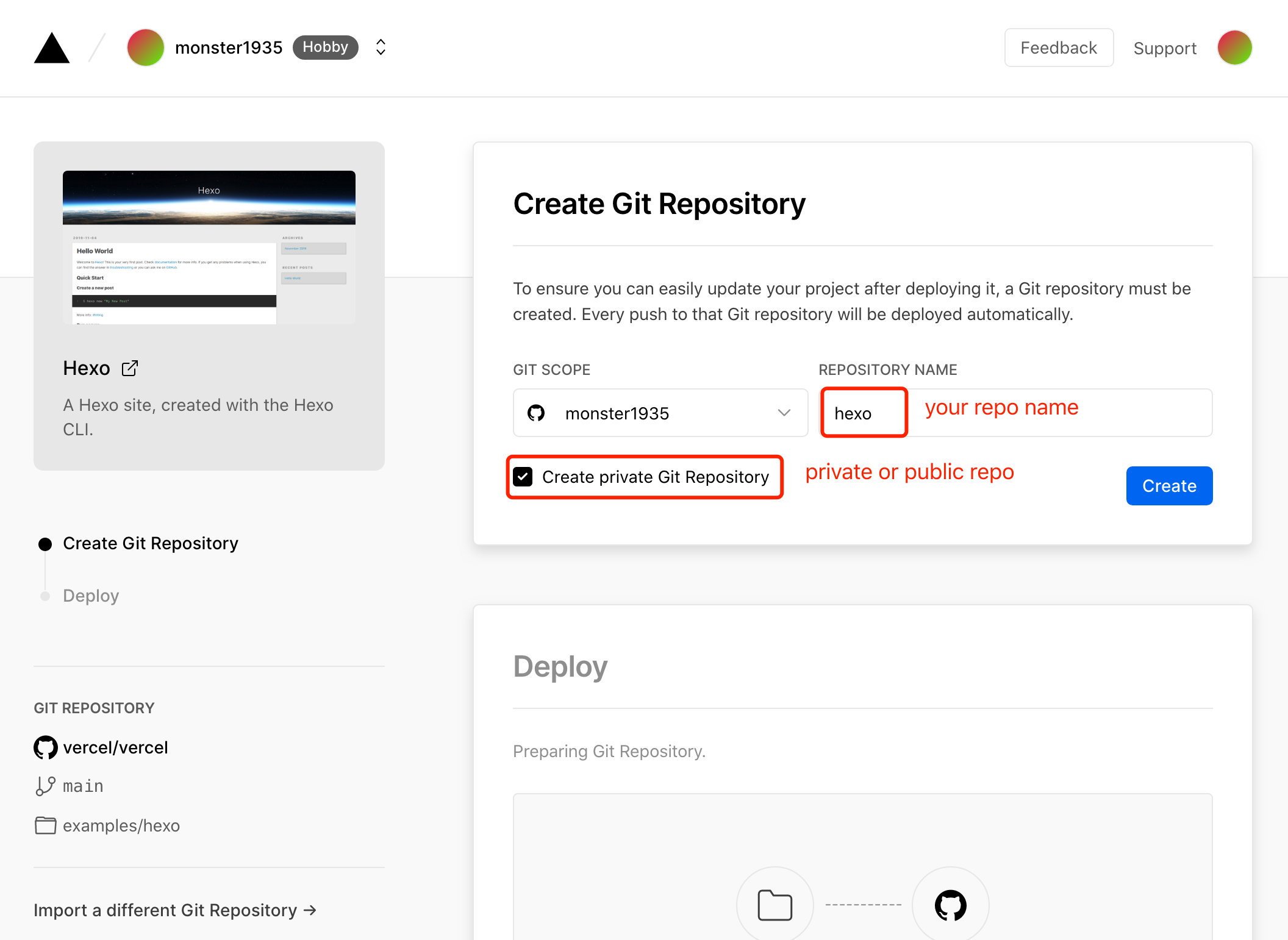Click the GitHub icon beside vercel/vercel
1288x940 pixels.
coord(46,747)
